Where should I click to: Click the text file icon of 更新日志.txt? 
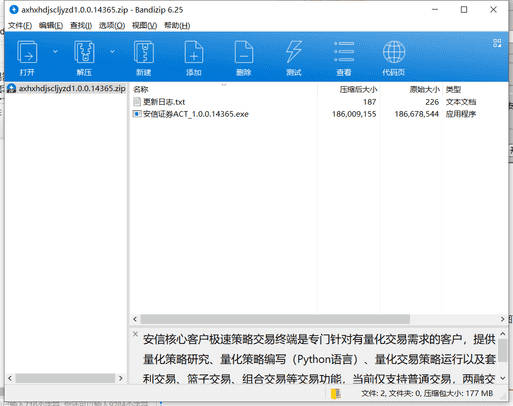click(x=137, y=102)
